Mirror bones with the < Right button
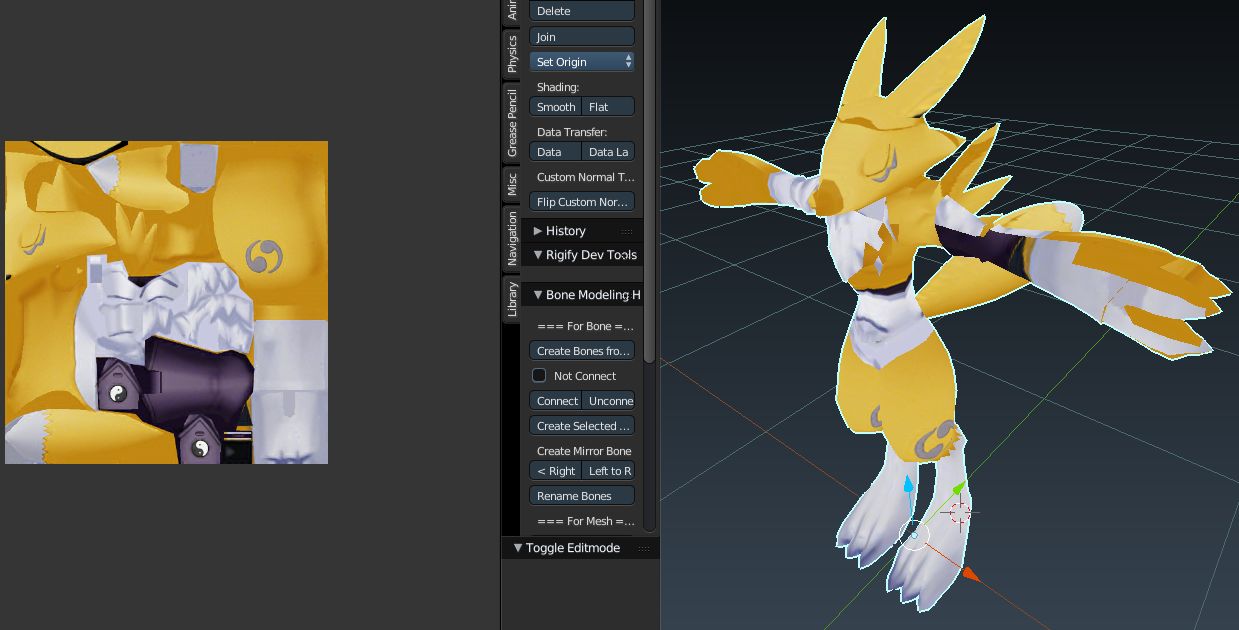 555,471
